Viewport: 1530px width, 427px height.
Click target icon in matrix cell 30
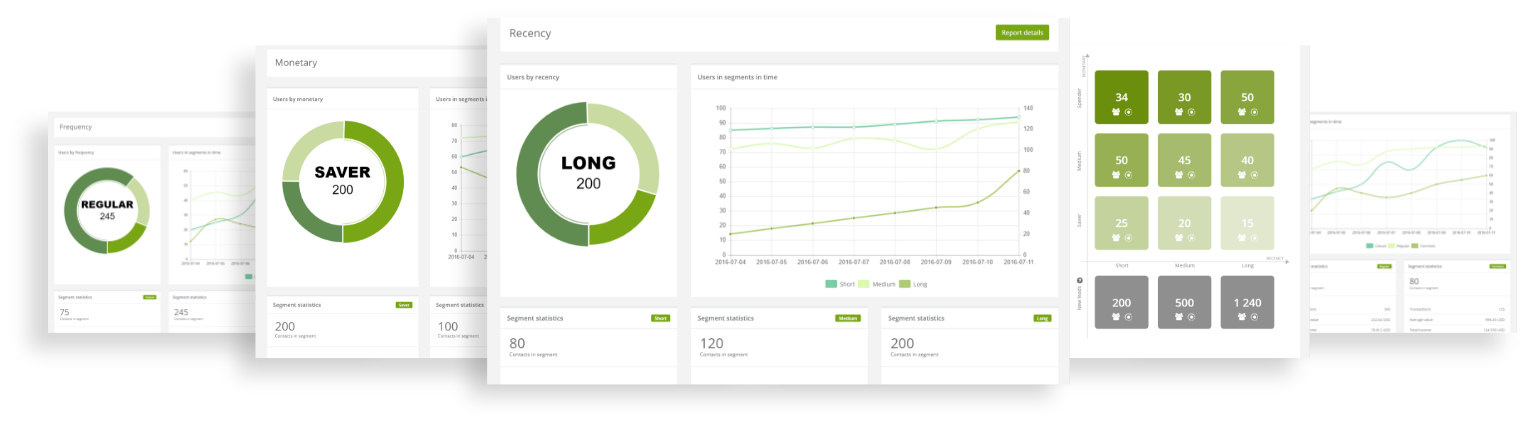pos(1191,113)
